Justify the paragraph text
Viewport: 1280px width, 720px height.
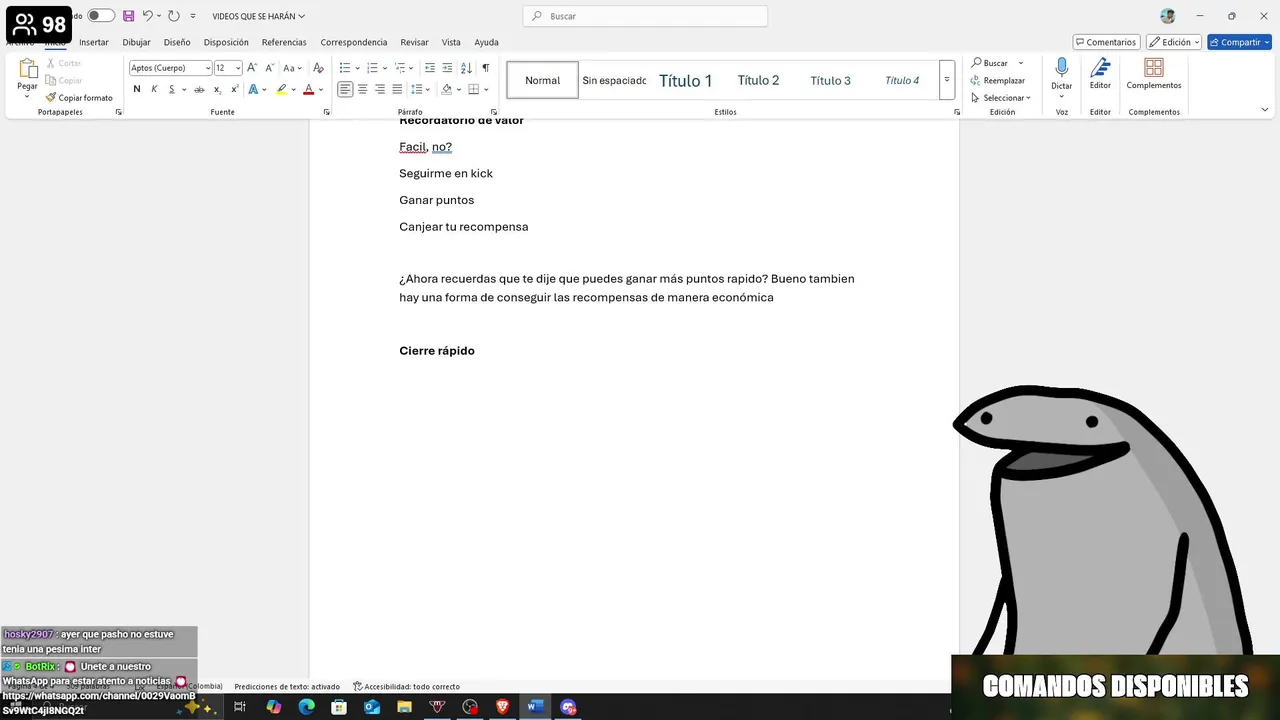tap(397, 89)
